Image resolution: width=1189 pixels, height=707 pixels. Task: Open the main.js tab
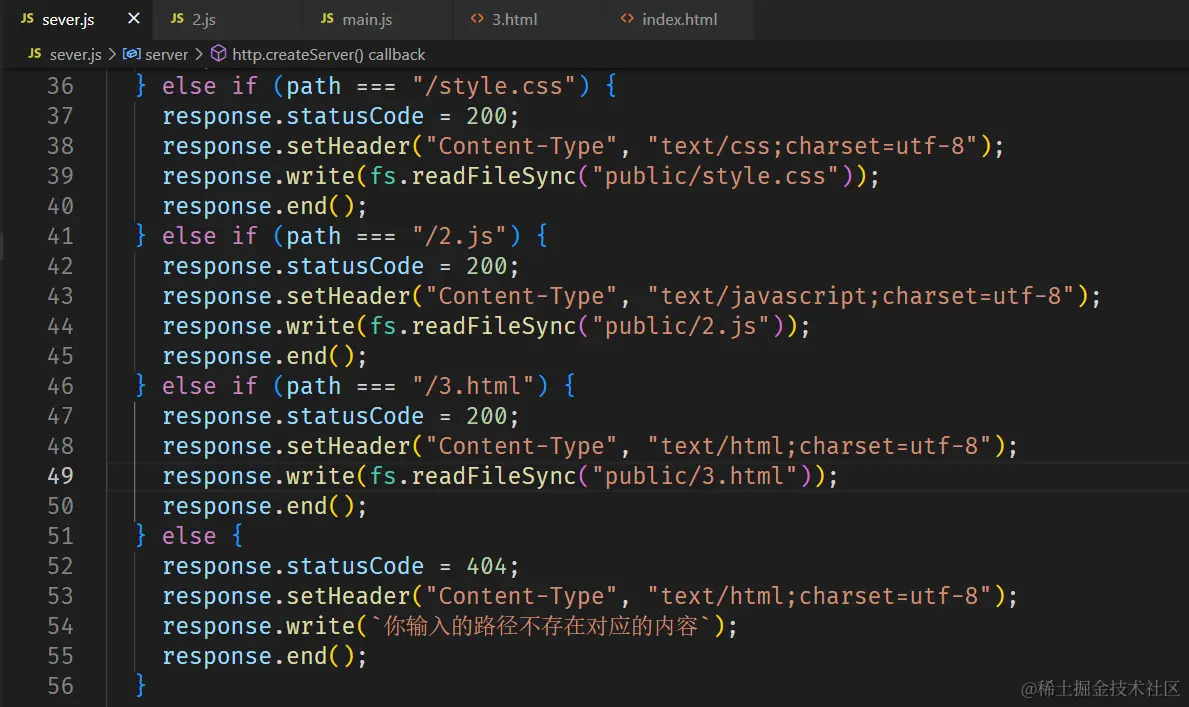[x=368, y=19]
